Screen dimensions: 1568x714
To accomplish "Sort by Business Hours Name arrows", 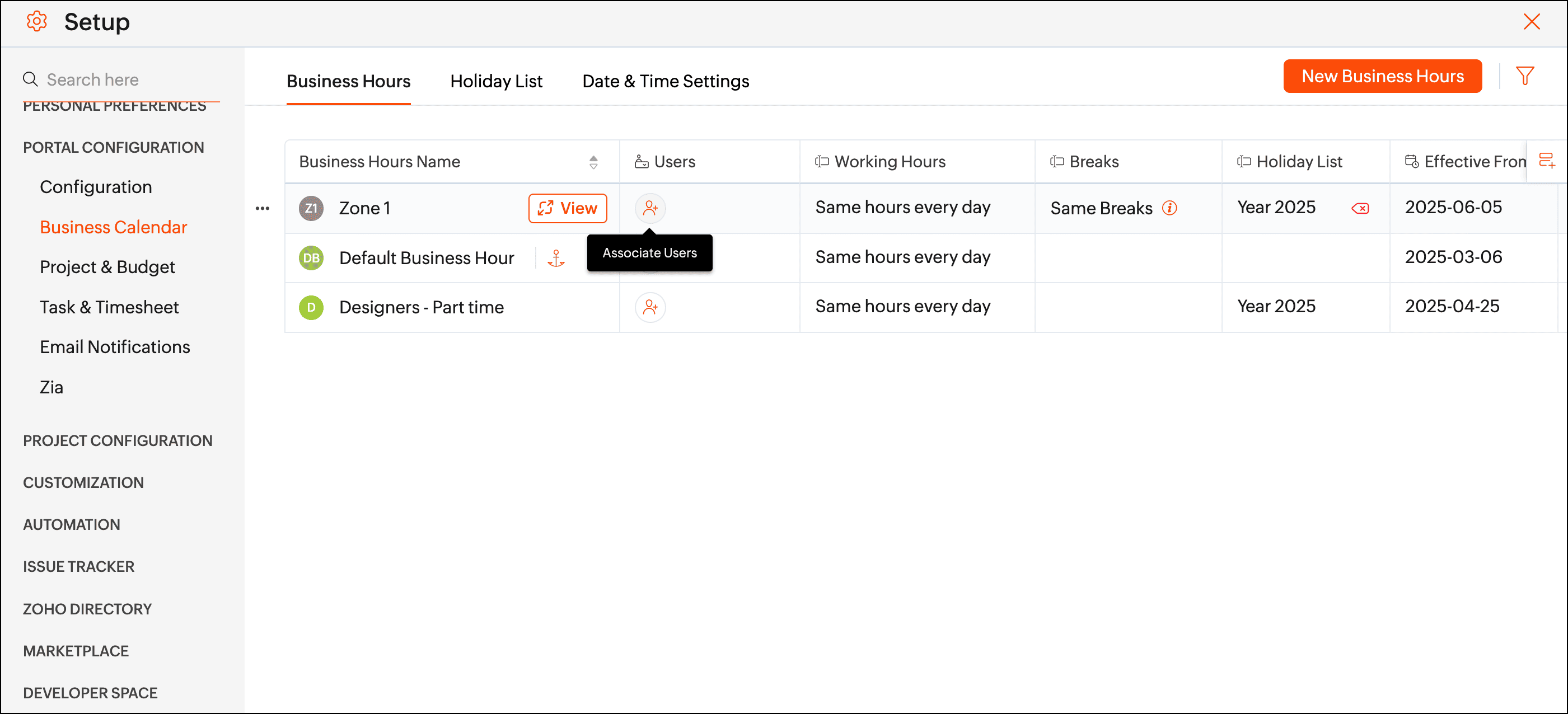I will (x=593, y=162).
